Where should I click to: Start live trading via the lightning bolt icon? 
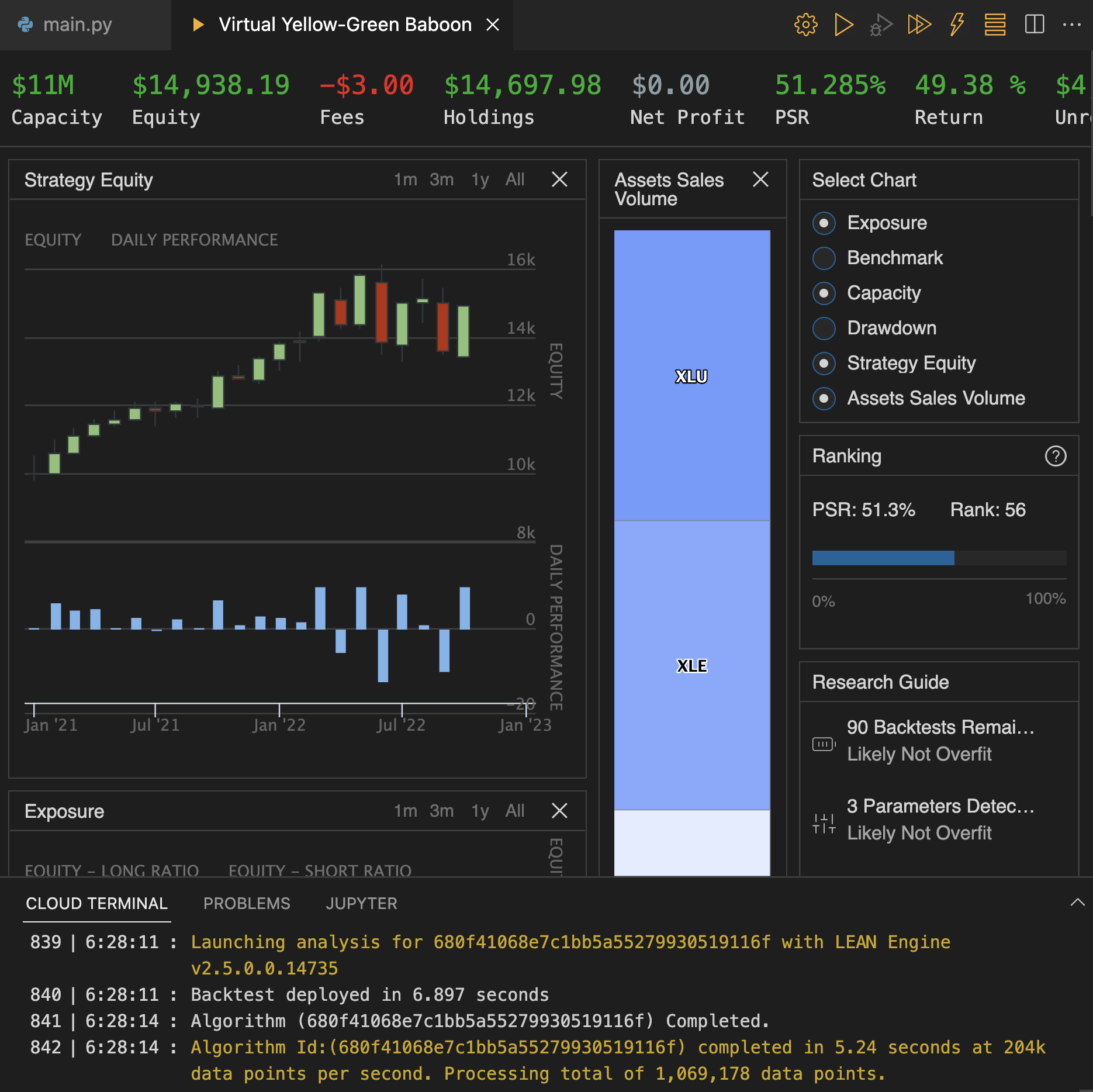click(x=956, y=25)
